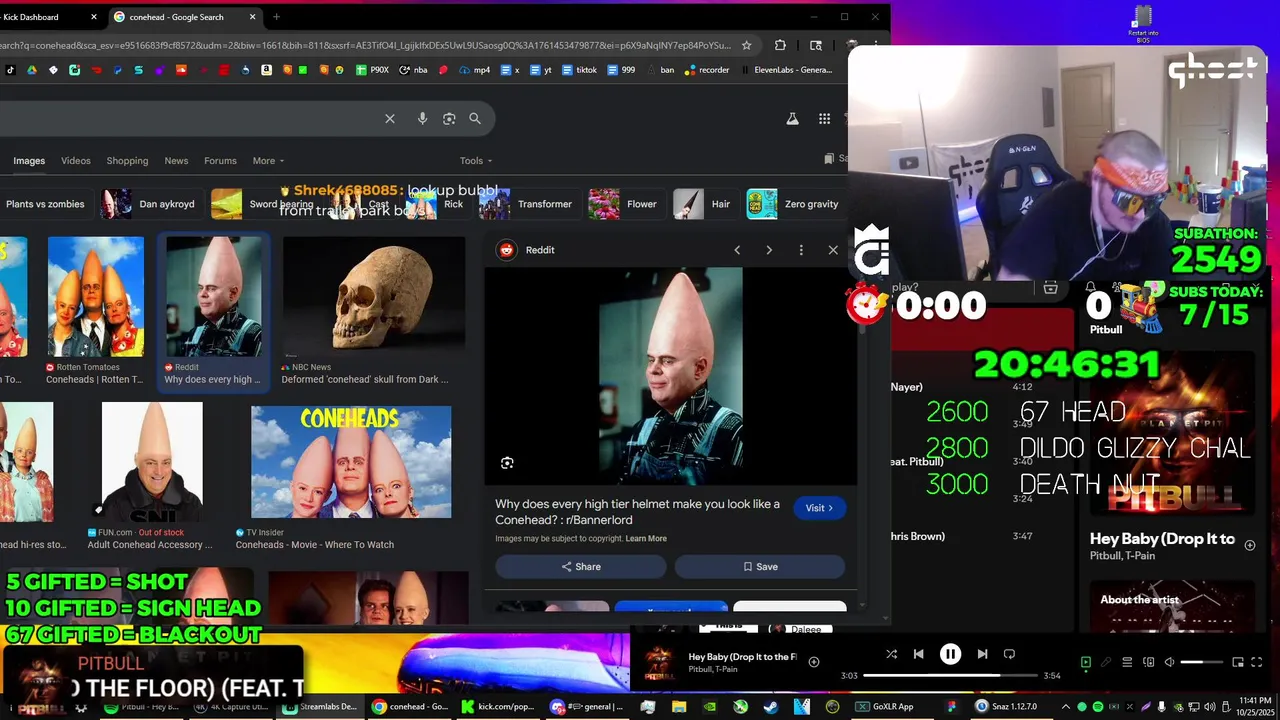Enter Spotify full screen mode

pyautogui.click(x=1257, y=662)
